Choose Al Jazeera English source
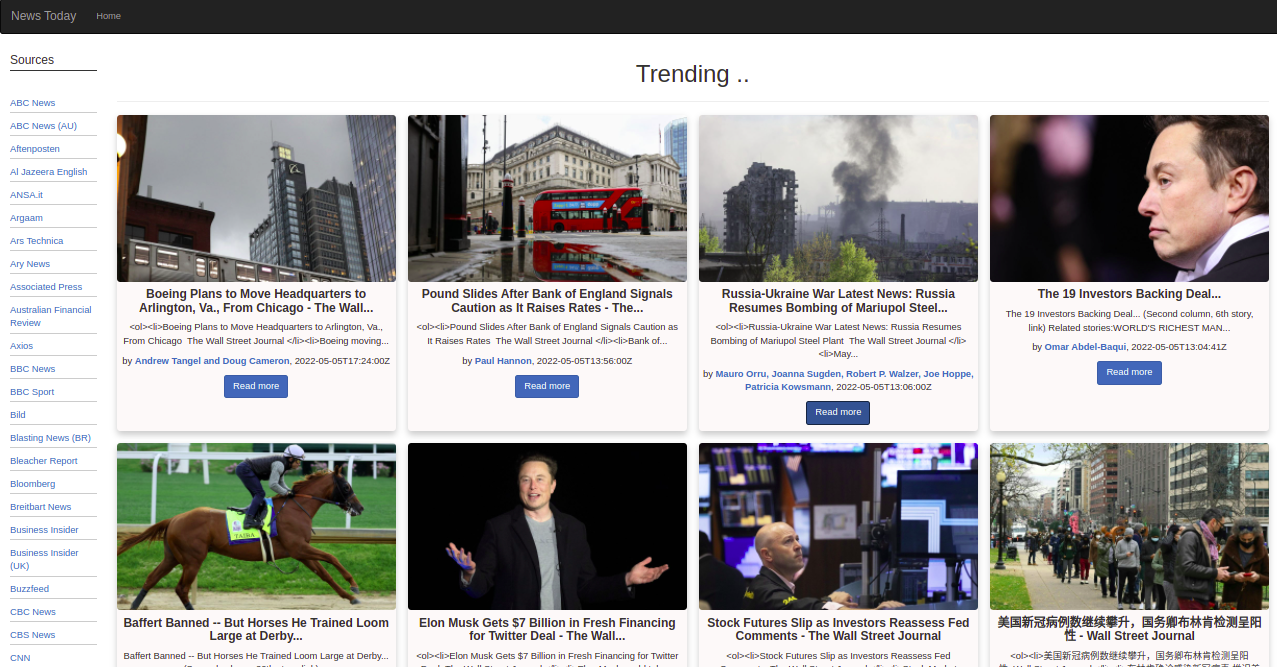1277x667 pixels. (x=49, y=172)
